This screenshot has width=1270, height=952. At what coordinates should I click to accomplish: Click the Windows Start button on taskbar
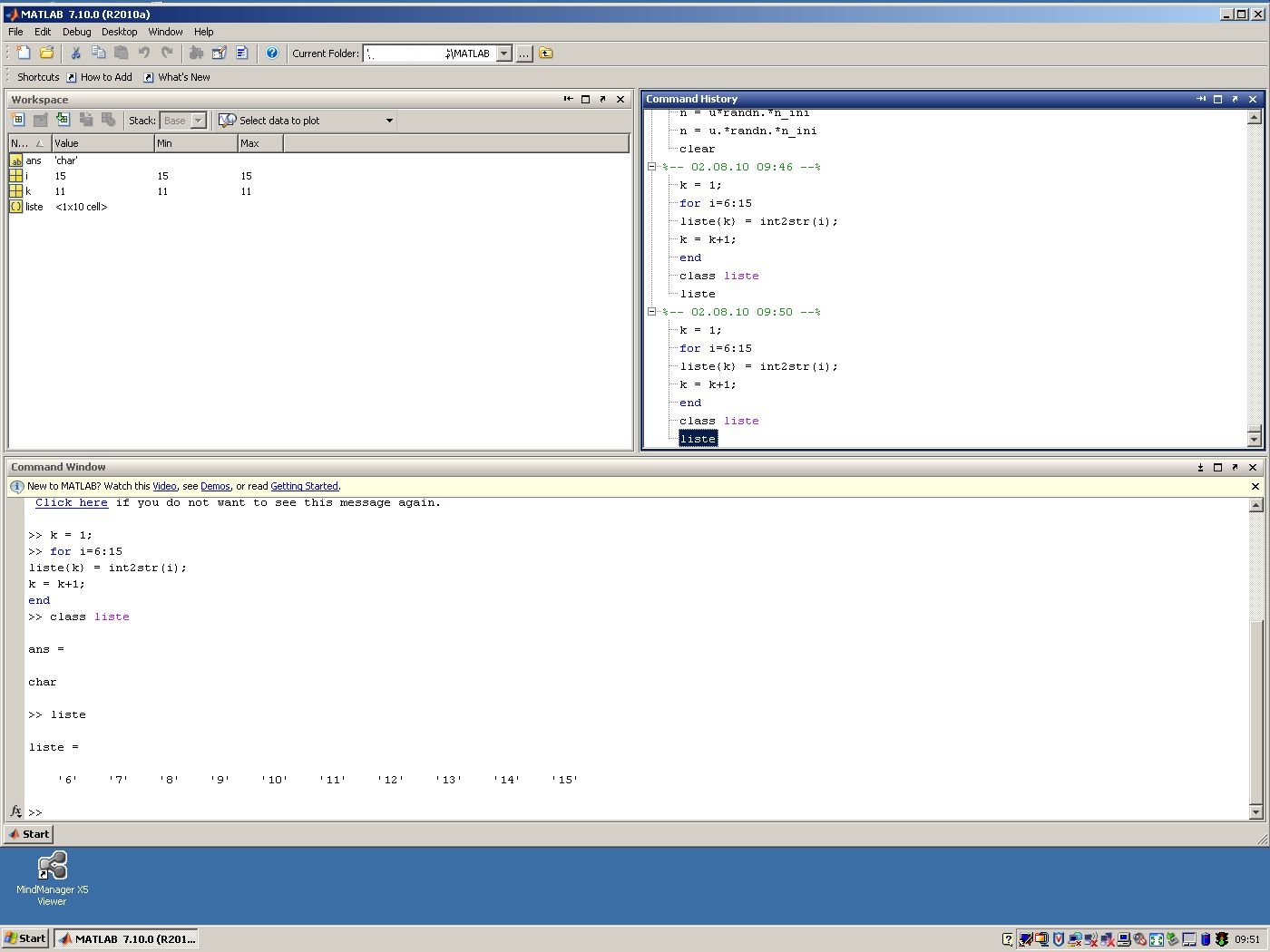(25, 938)
